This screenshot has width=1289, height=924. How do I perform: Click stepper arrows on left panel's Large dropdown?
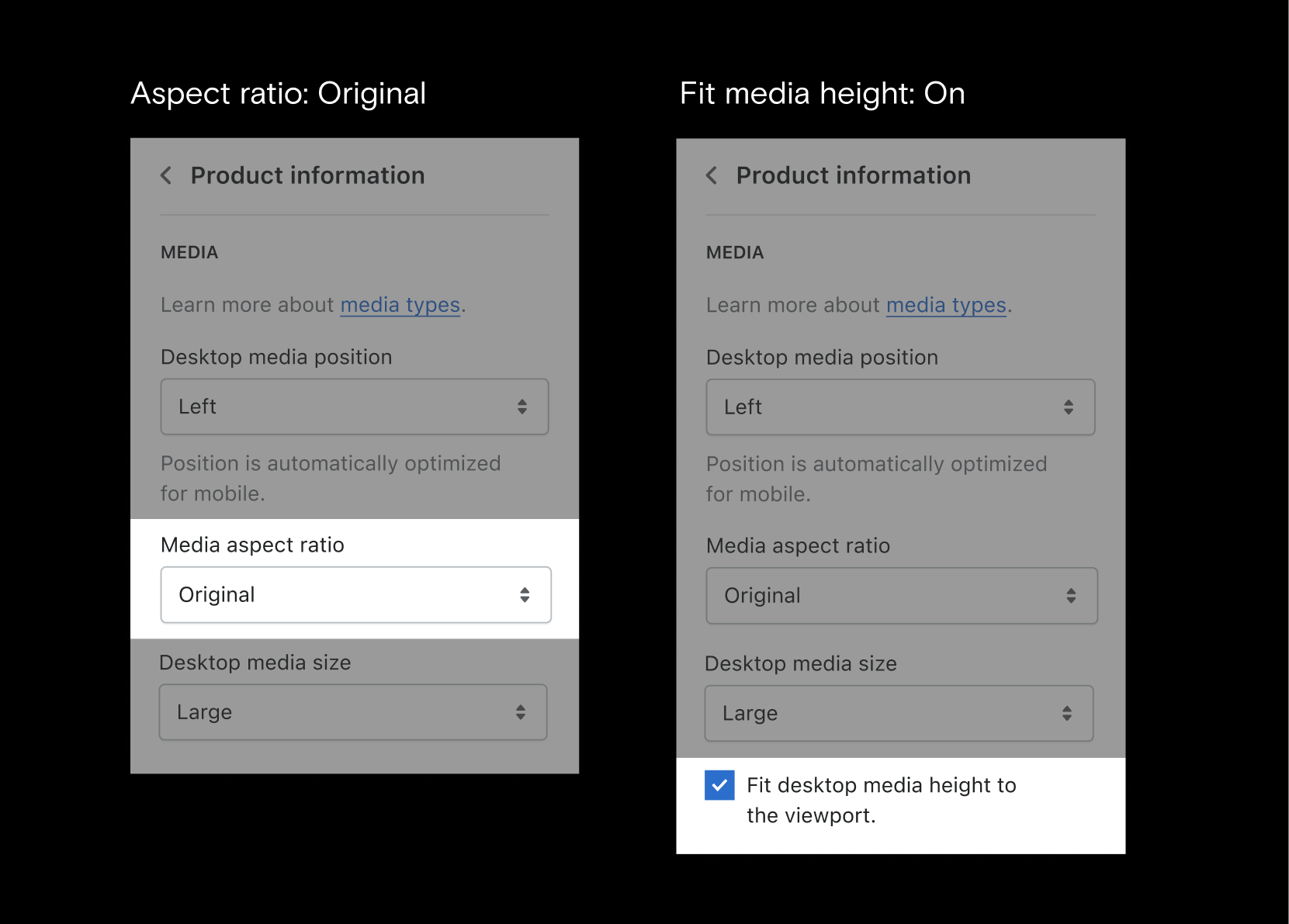pos(521,712)
